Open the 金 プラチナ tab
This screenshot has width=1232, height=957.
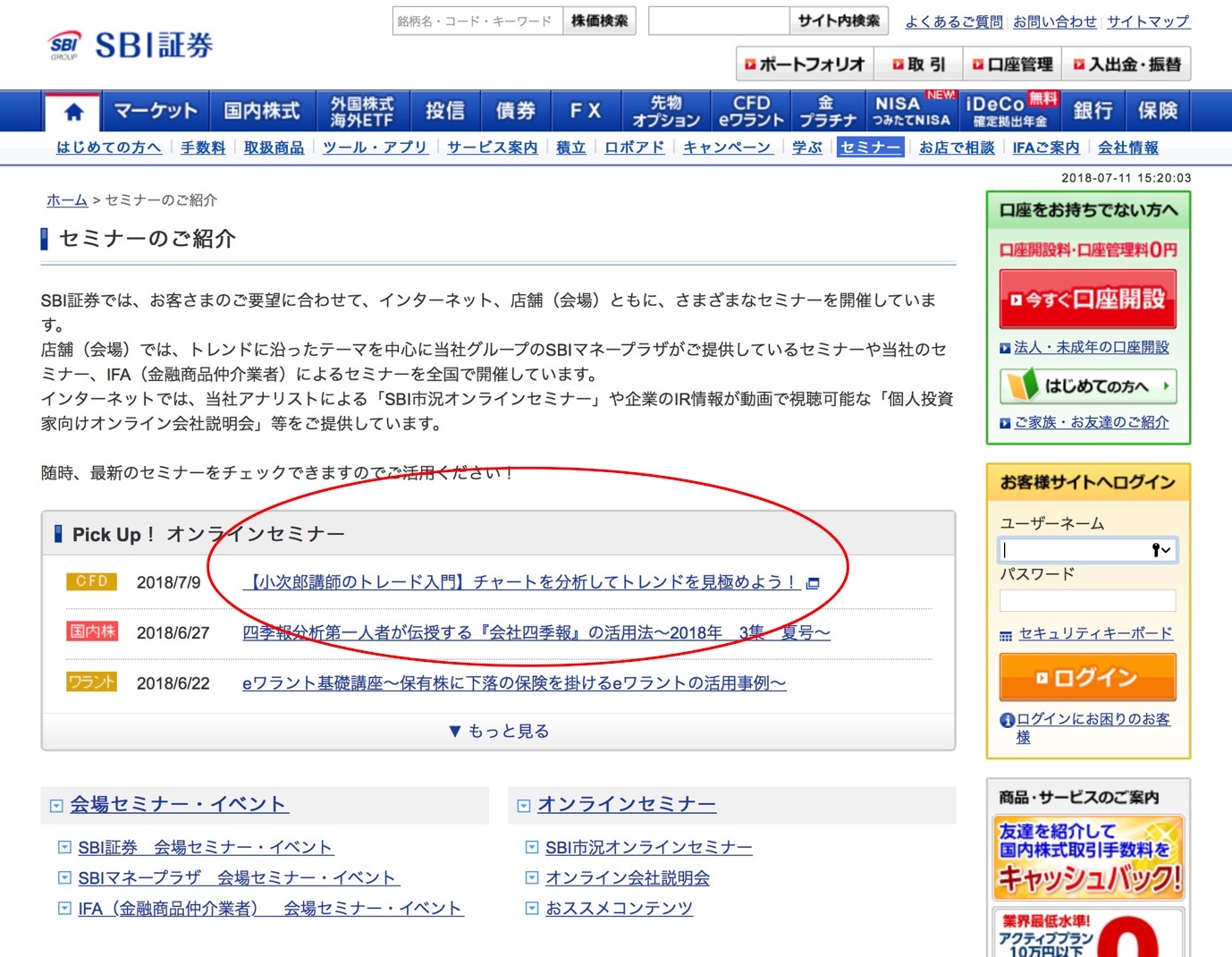pos(827,111)
